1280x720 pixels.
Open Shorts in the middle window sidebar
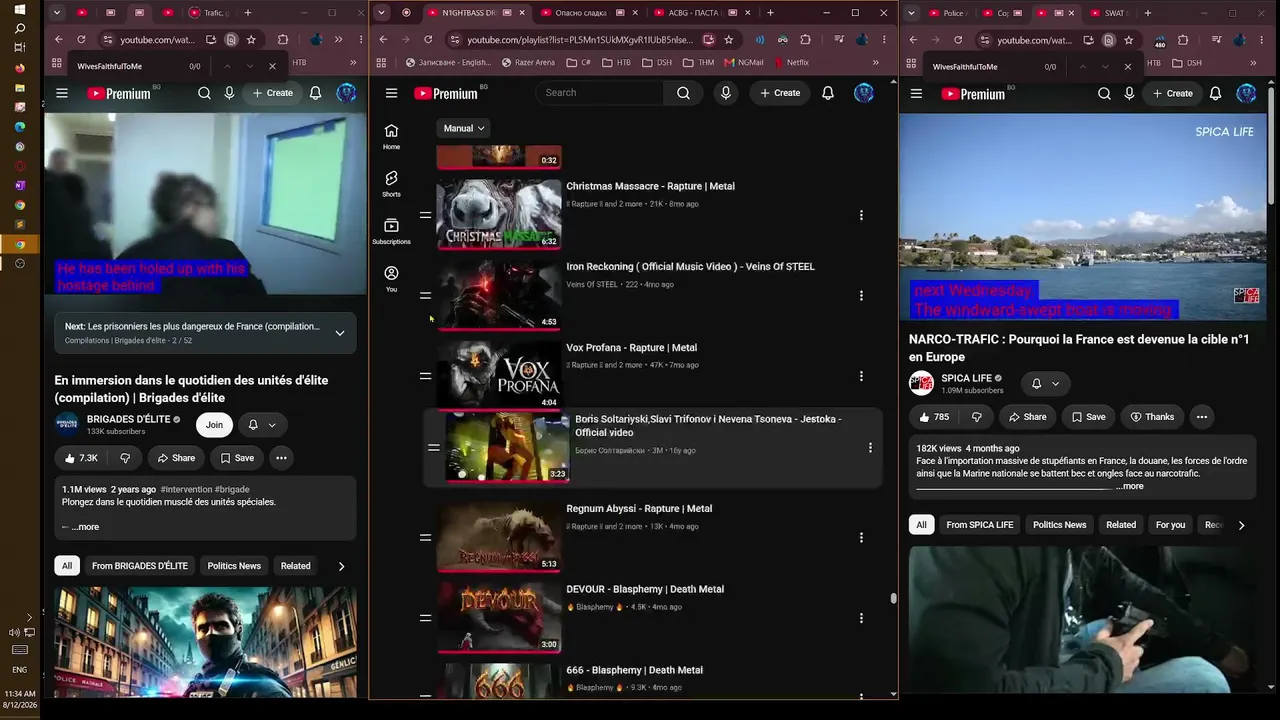pos(391,184)
